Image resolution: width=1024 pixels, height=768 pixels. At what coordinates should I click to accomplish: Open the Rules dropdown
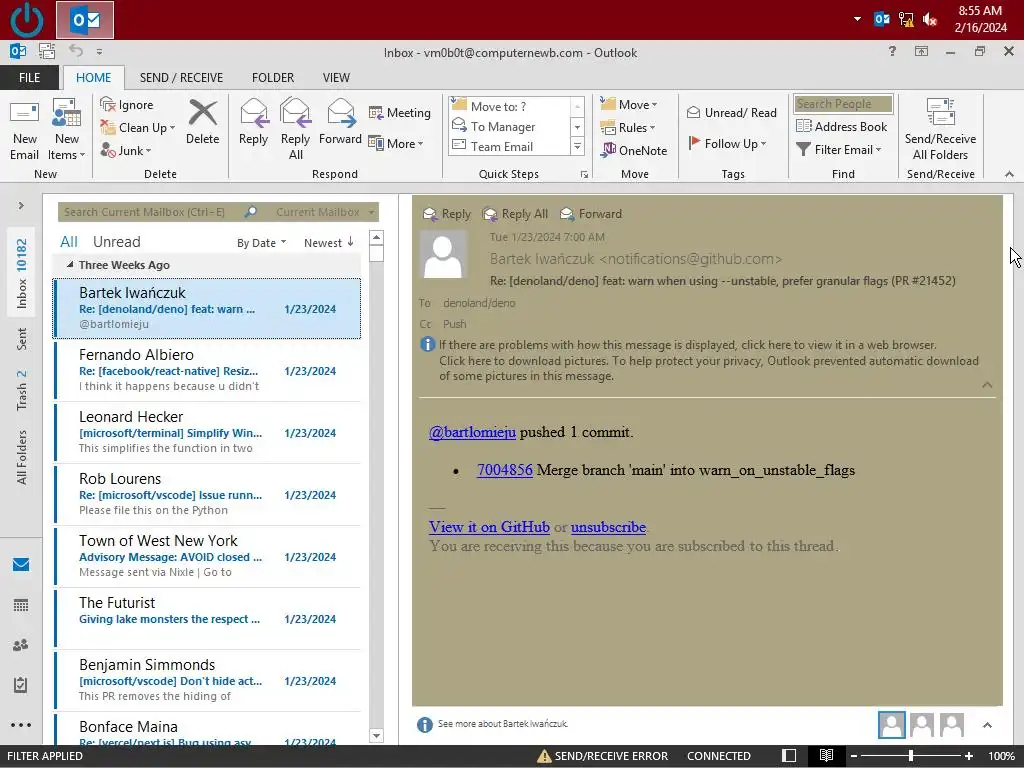tap(628, 127)
